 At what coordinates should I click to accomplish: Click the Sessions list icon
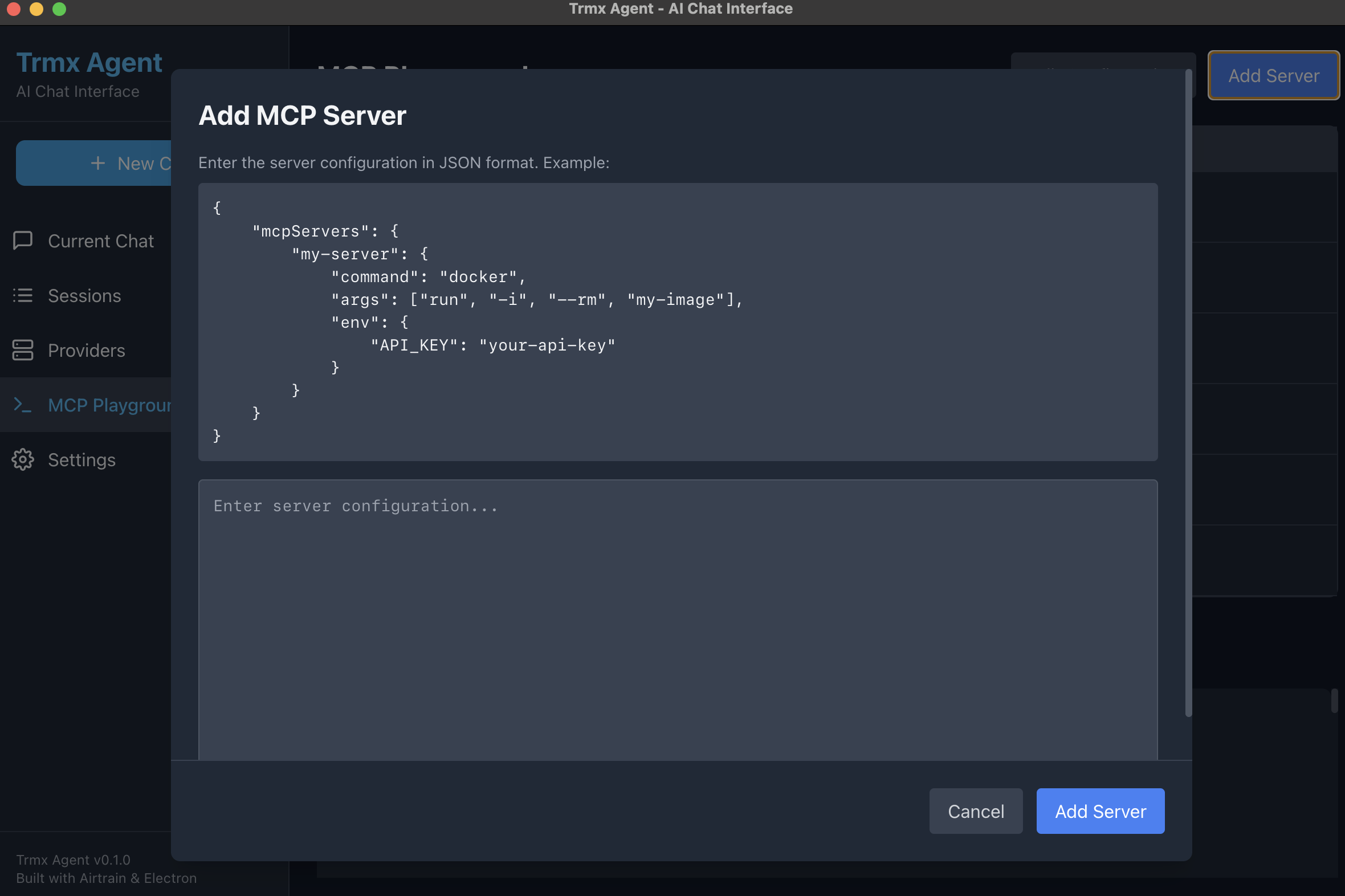point(23,295)
